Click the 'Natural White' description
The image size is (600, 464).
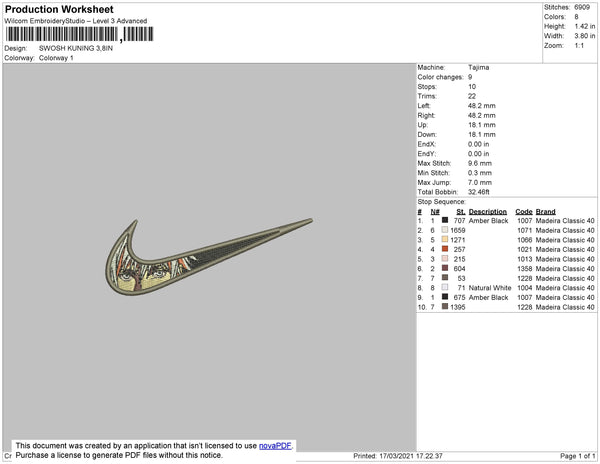pos(490,288)
